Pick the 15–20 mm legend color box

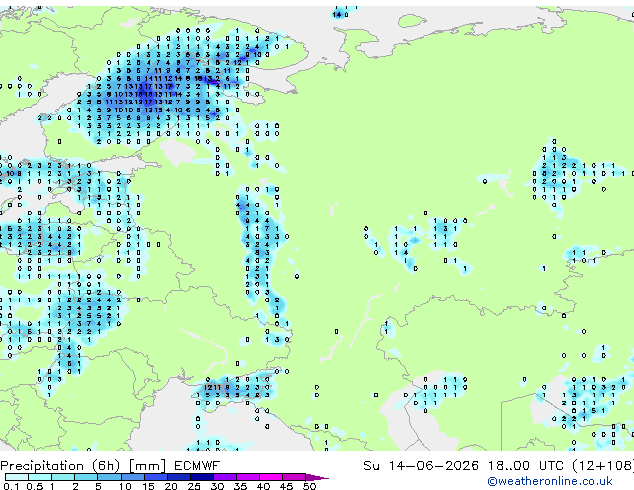(x=155, y=477)
